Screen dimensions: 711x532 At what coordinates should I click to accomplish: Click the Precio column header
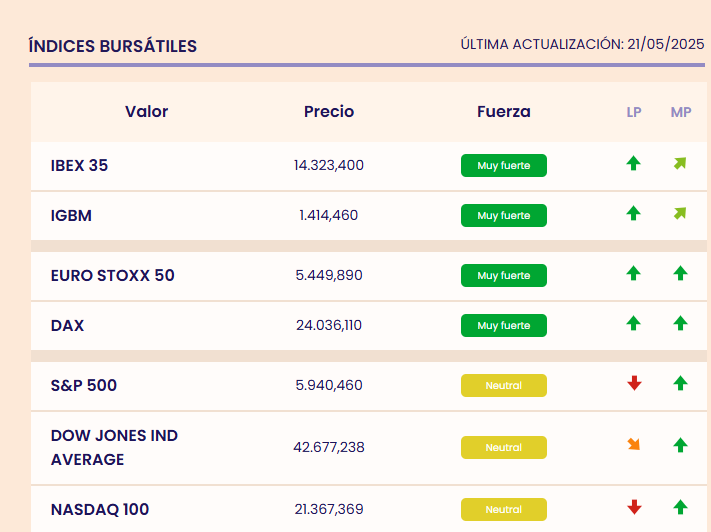pyautogui.click(x=329, y=112)
